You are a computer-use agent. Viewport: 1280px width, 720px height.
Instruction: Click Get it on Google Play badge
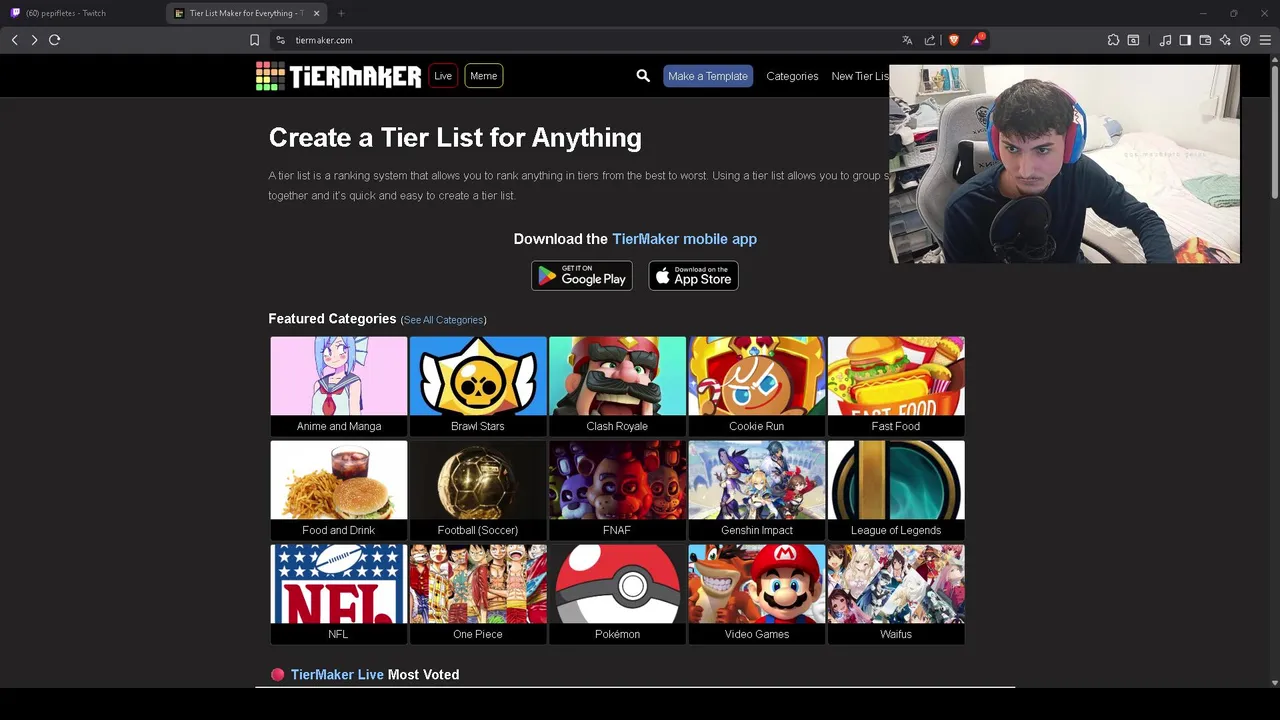coord(582,276)
